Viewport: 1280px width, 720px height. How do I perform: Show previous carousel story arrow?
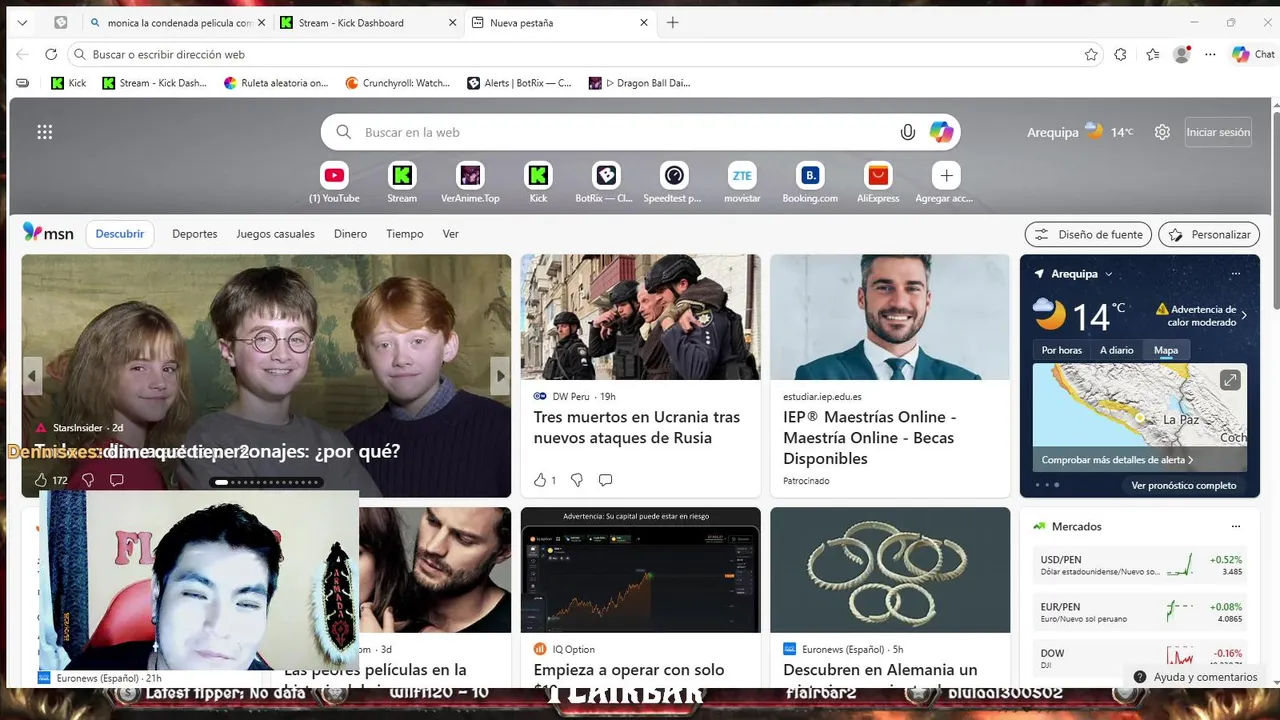click(x=32, y=376)
